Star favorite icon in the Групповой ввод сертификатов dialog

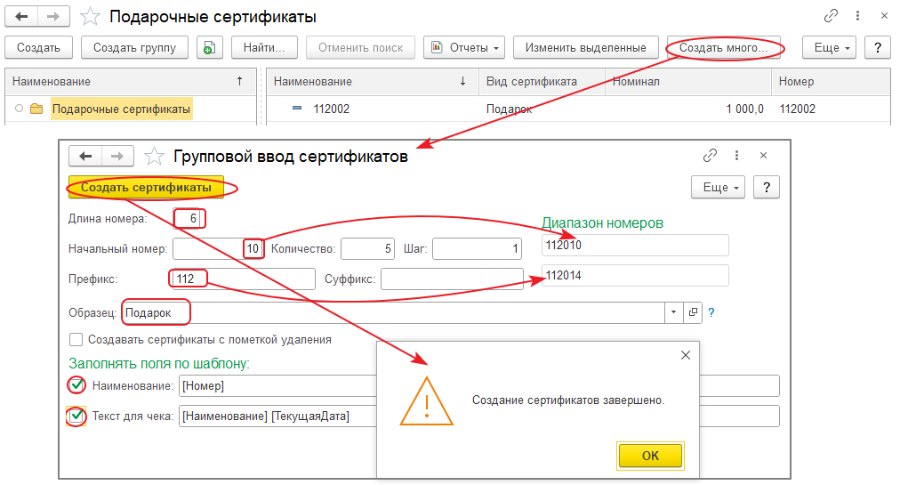tap(154, 156)
